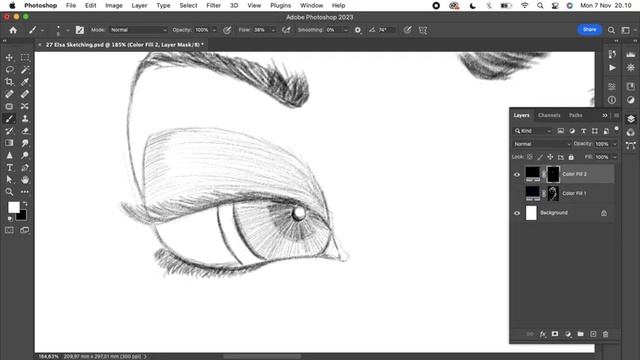Open the Filter menu

coord(213,5)
